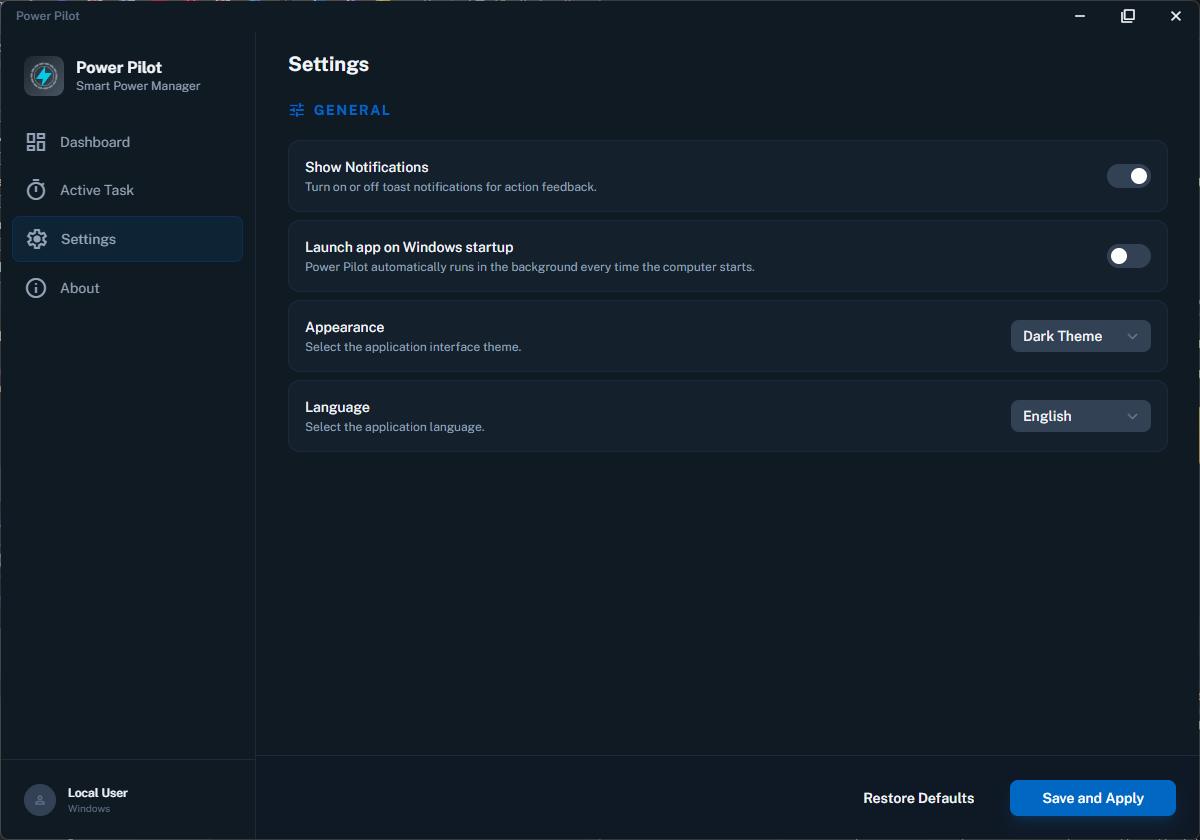The width and height of the screenshot is (1200, 840).
Task: Open the Dark Theme appearance dropdown
Action: coord(1081,336)
